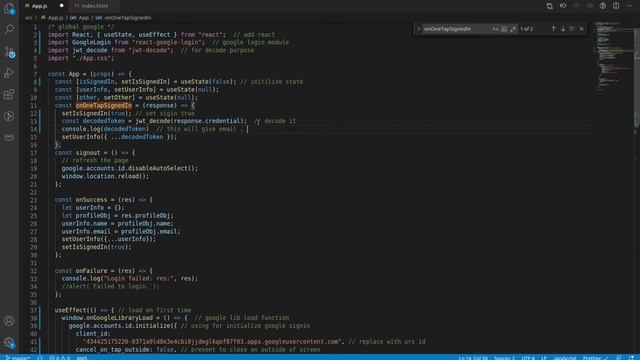Click the App symbol breadcrumb
This screenshot has height=360, width=640.
pyautogui.click(x=84, y=18)
